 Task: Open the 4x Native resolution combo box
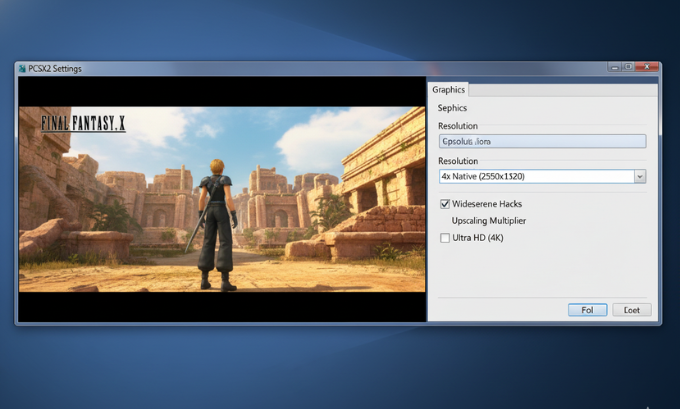pyautogui.click(x=535, y=176)
